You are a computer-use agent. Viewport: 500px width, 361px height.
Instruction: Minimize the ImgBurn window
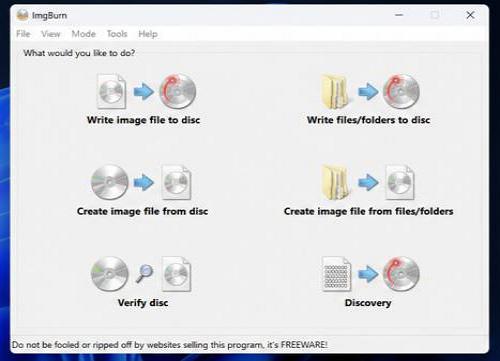point(399,15)
